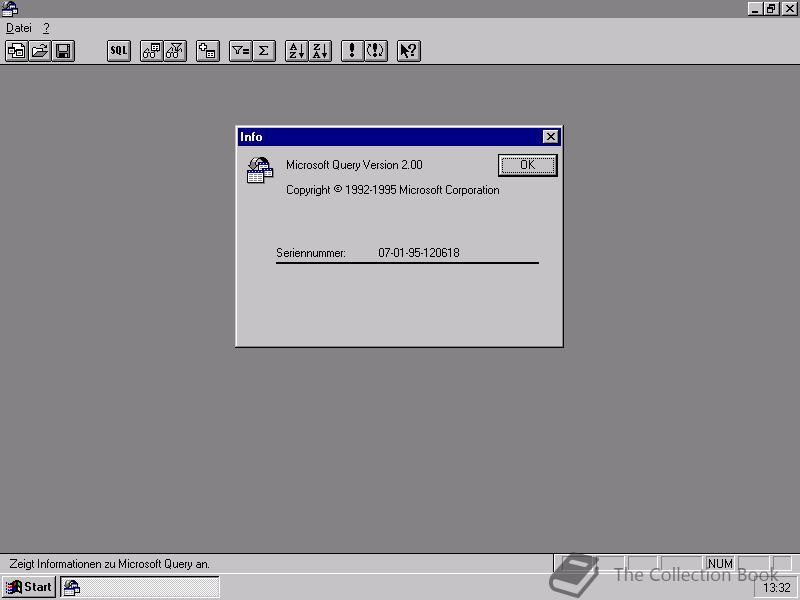Click the OK button in Info dialog
800x600 pixels.
528,165
